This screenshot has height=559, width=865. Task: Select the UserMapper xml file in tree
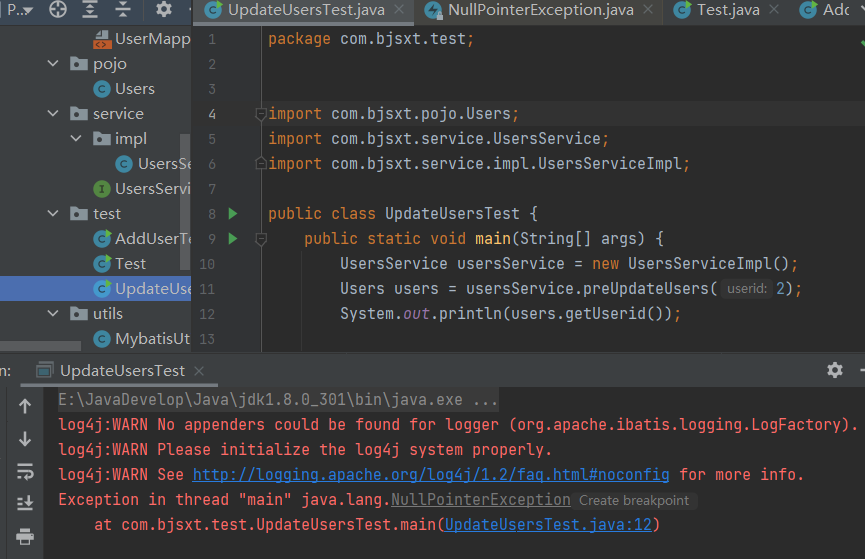[142, 39]
